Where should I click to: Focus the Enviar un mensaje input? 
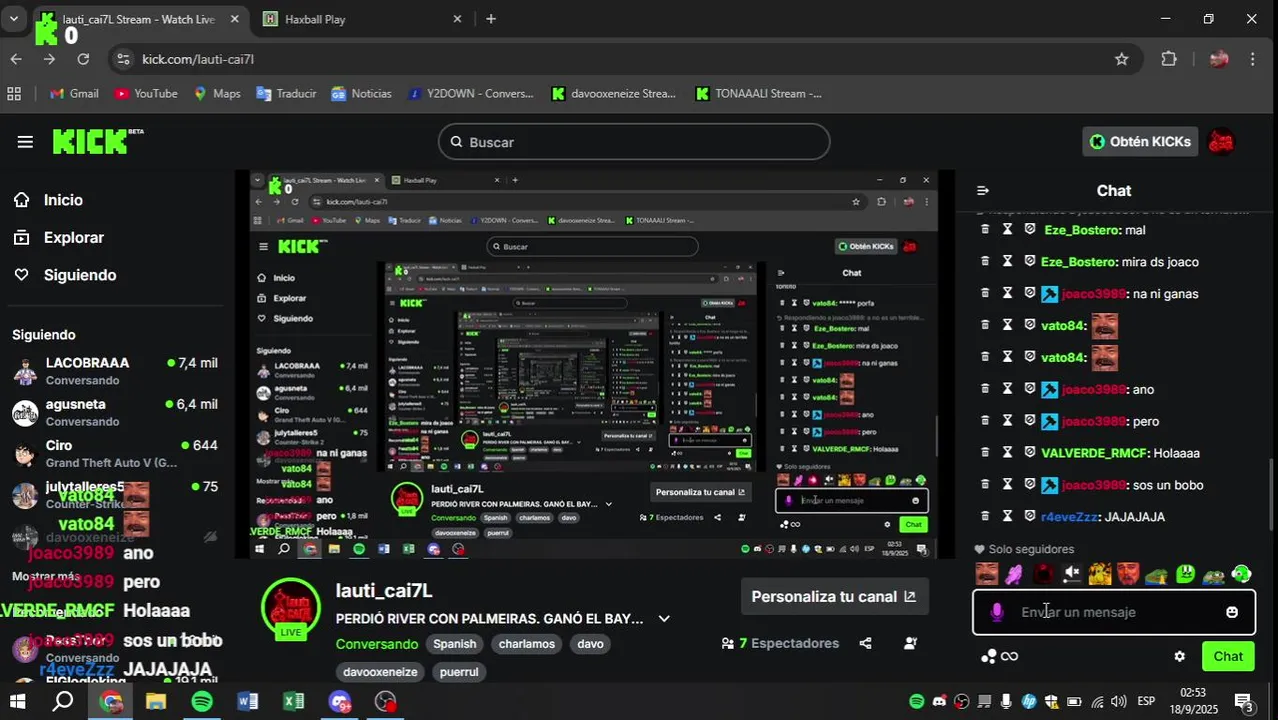(1115, 612)
